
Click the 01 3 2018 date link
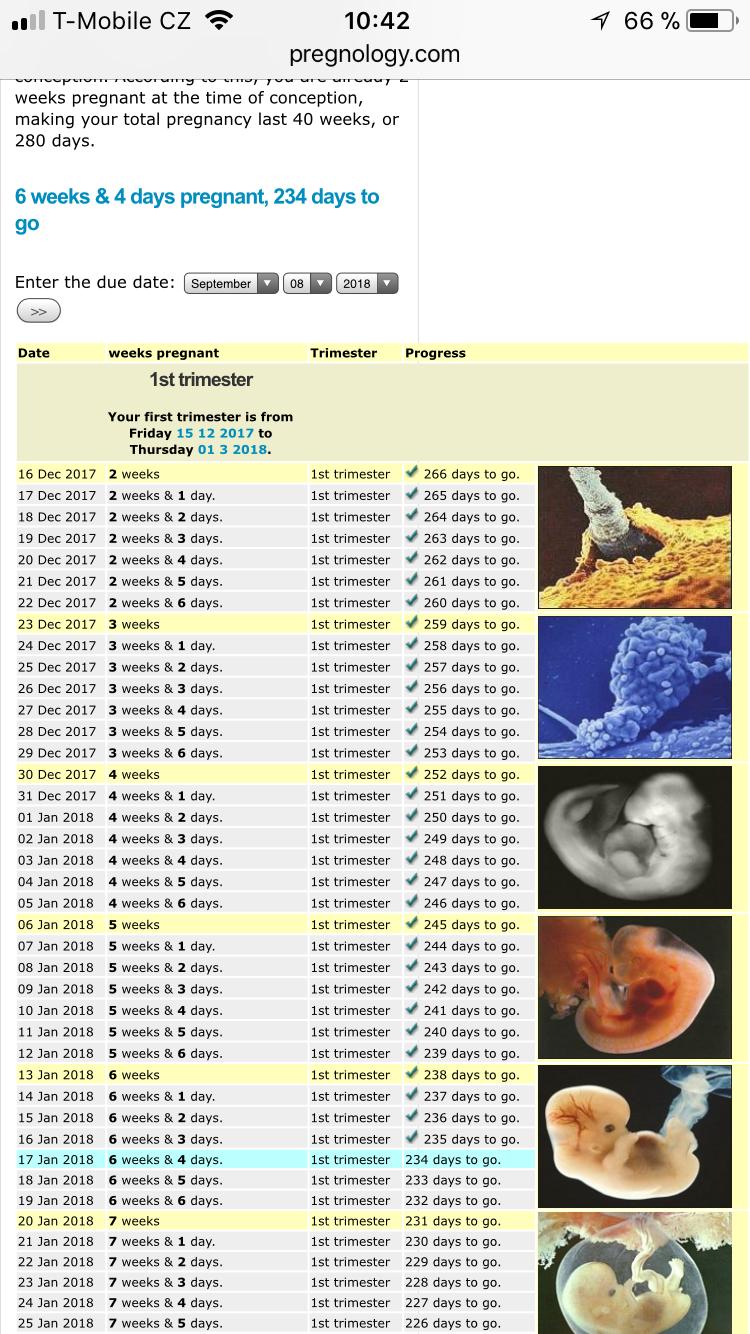point(232,450)
